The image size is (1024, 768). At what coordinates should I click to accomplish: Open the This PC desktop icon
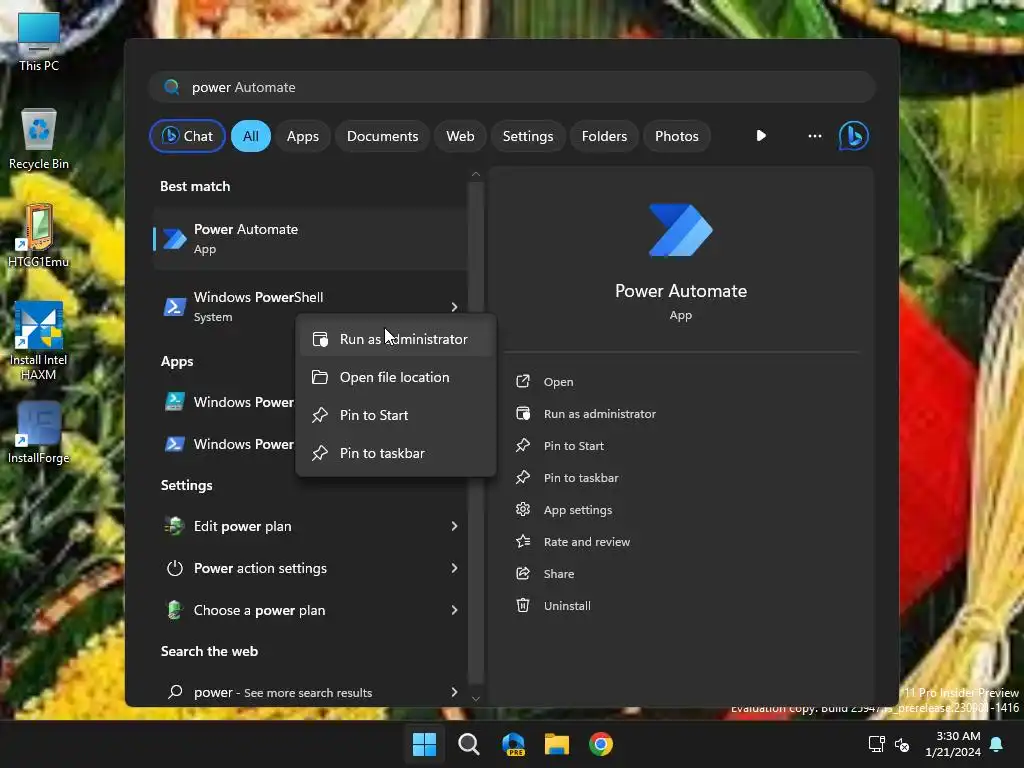click(39, 42)
